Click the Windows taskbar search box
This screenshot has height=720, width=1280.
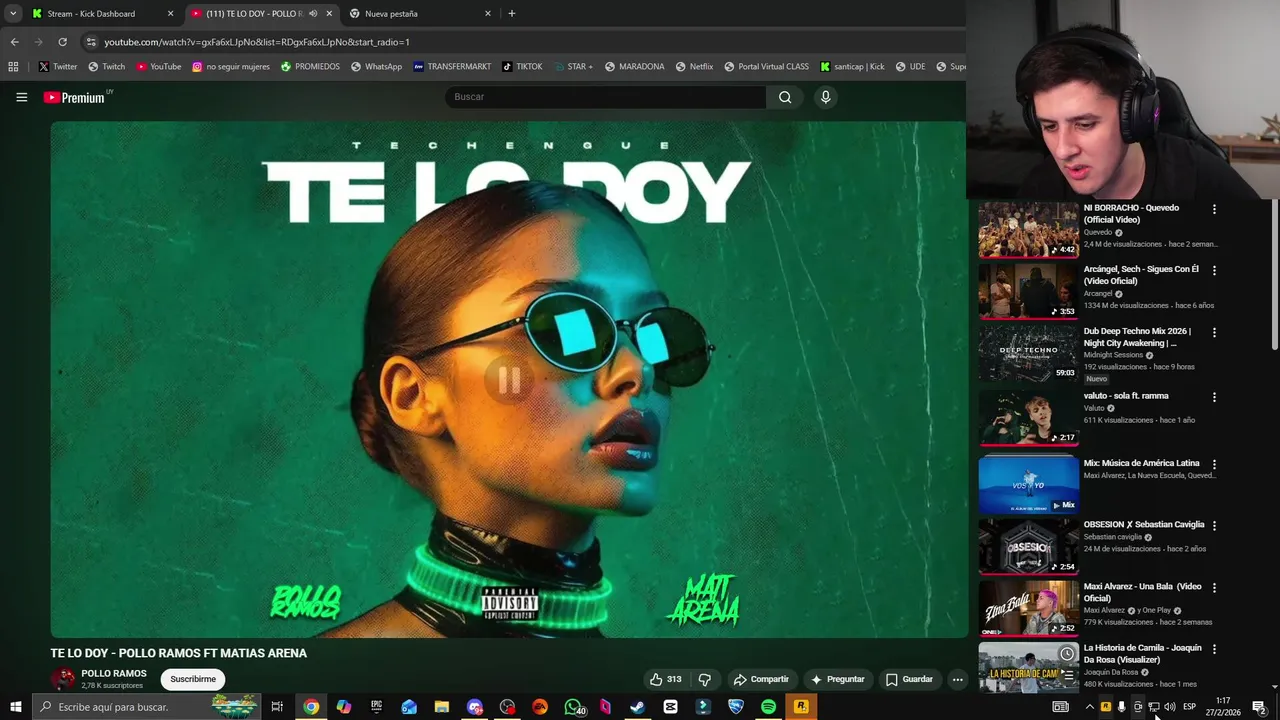(146, 707)
